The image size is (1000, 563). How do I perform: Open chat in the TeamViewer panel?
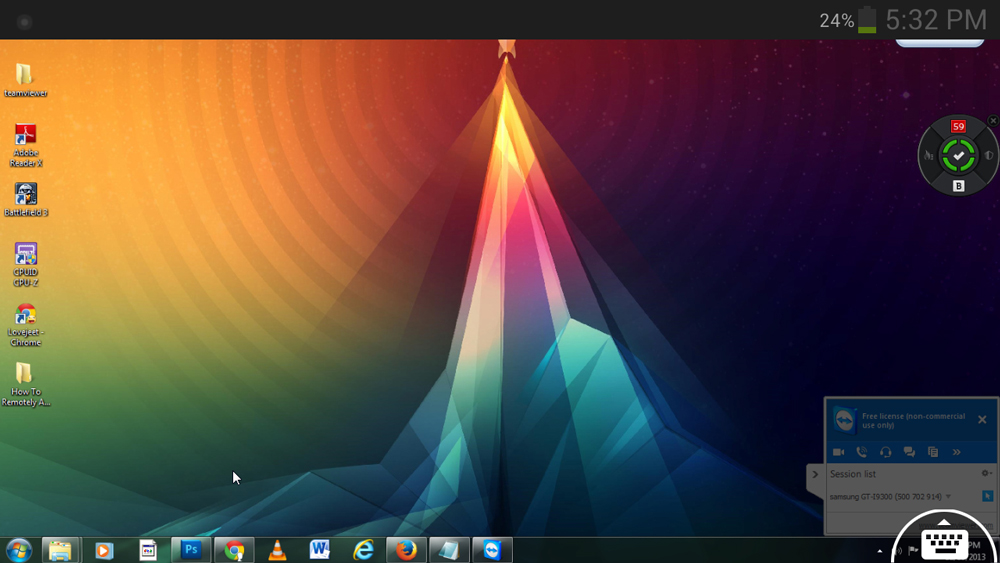pyautogui.click(x=909, y=452)
